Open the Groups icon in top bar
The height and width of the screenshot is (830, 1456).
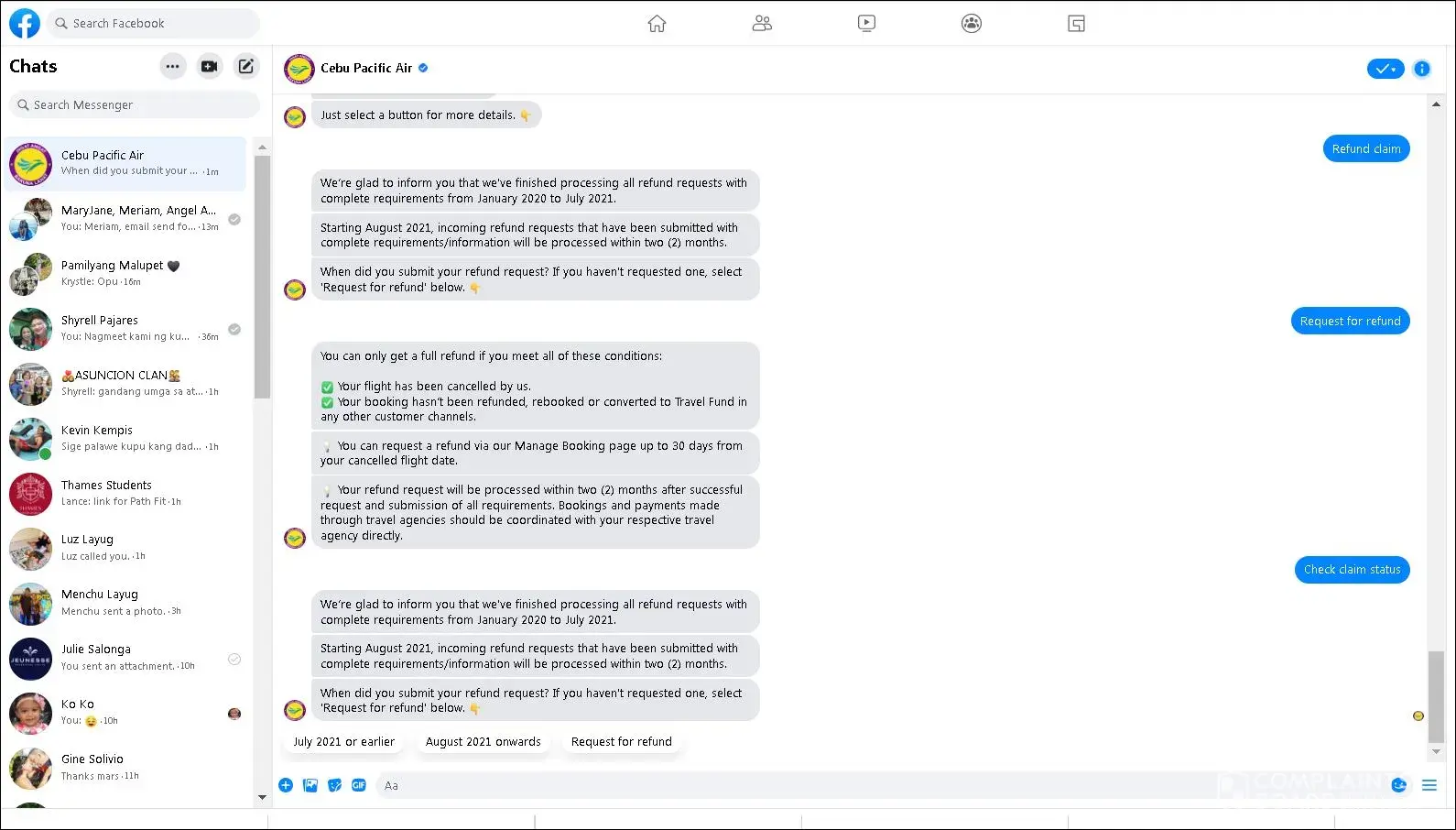click(x=972, y=24)
